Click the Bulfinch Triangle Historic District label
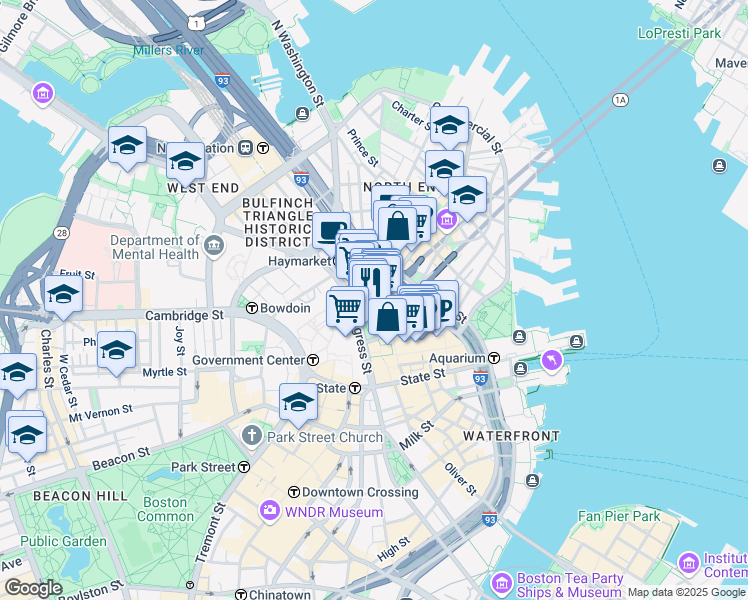This screenshot has width=748, height=600. click(278, 222)
